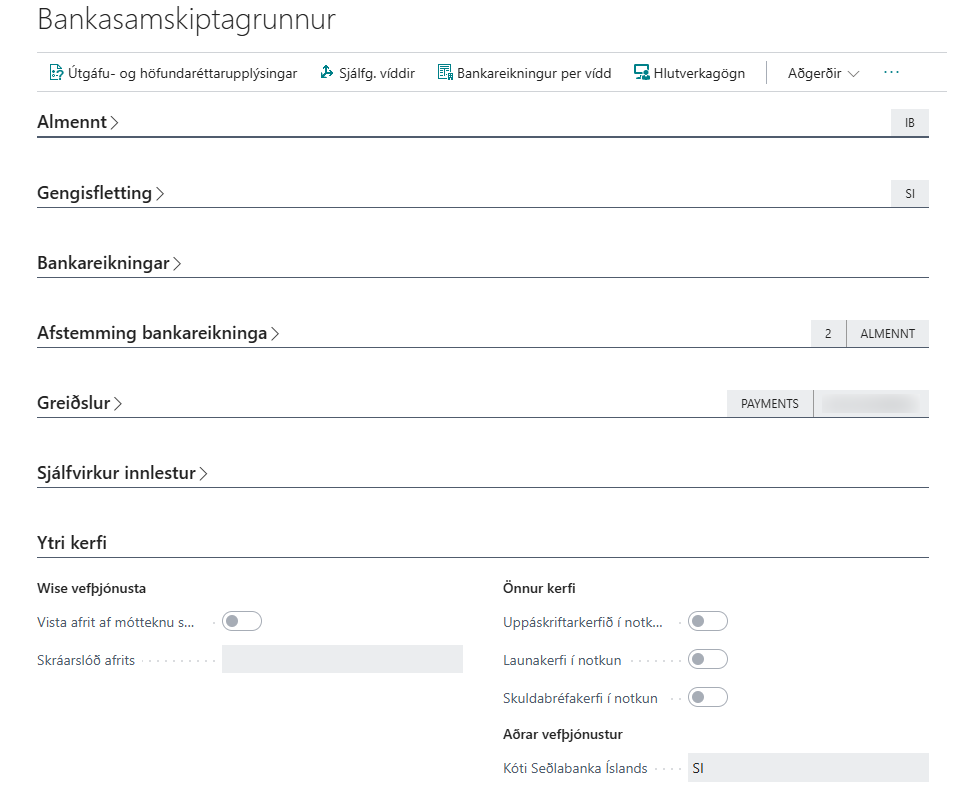The height and width of the screenshot is (809, 973).
Task: Click the Hlutverkagögn icon
Action: tap(642, 73)
